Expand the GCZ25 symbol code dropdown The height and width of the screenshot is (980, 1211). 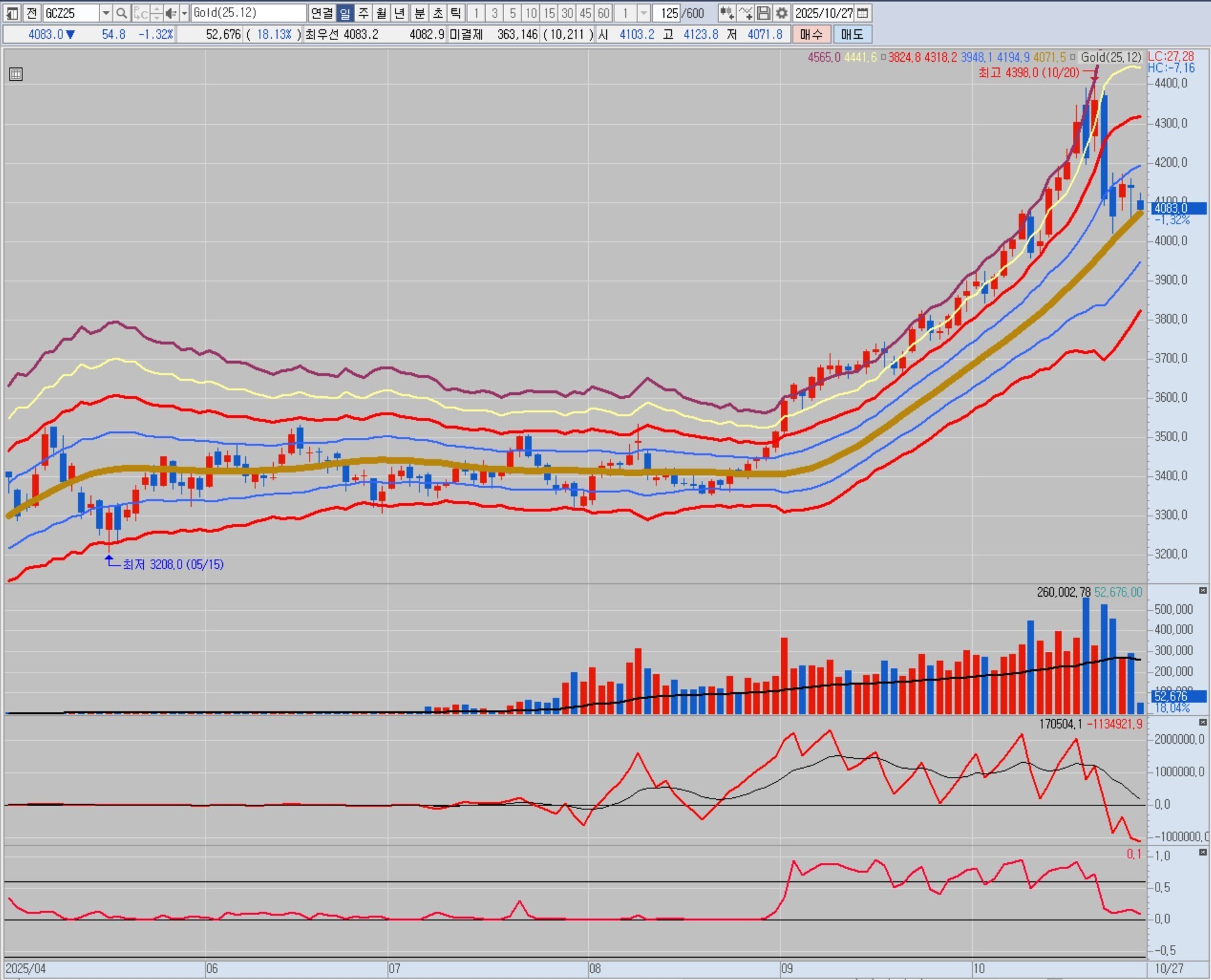click(106, 13)
